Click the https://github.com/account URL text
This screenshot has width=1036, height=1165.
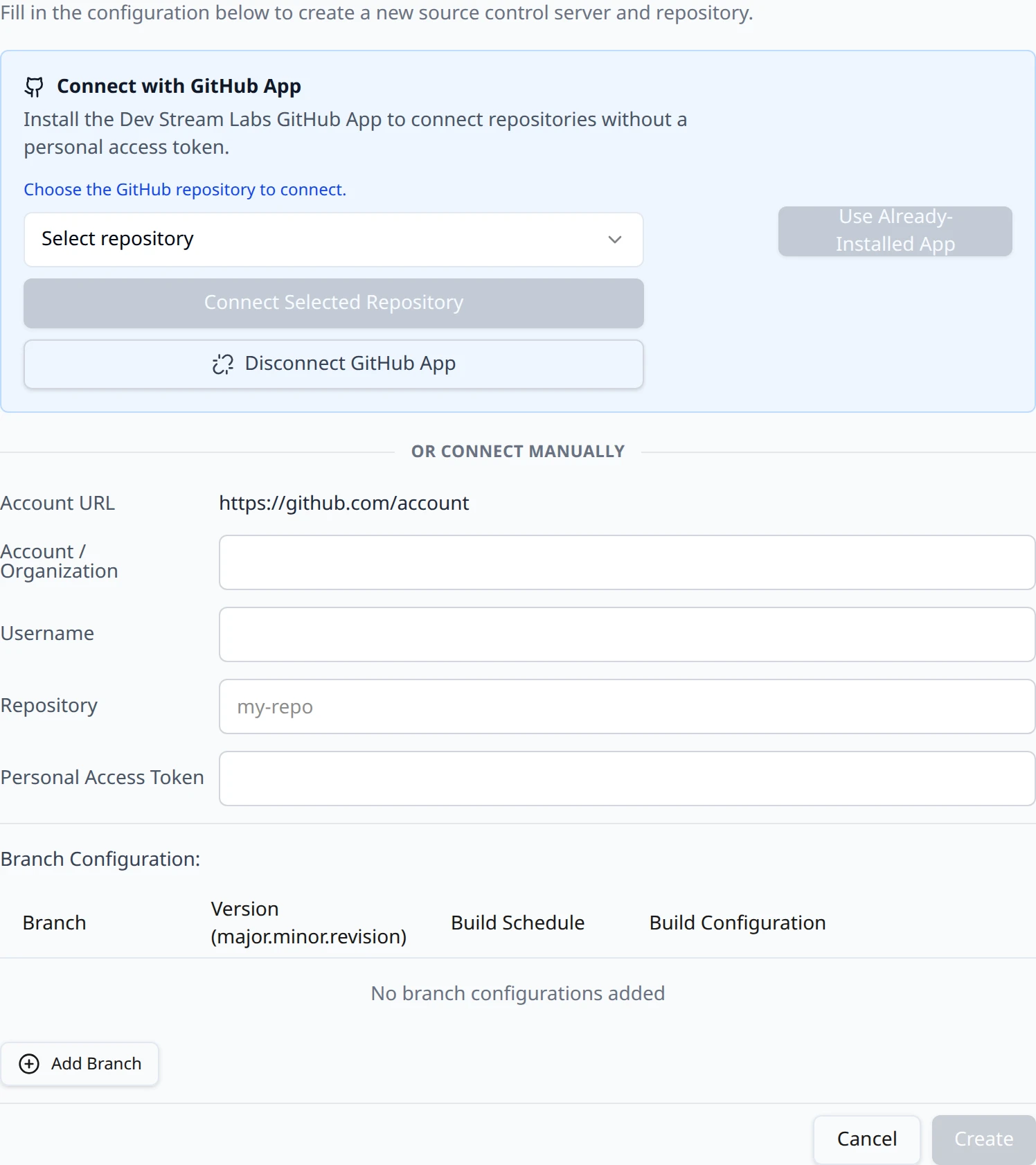coord(344,503)
